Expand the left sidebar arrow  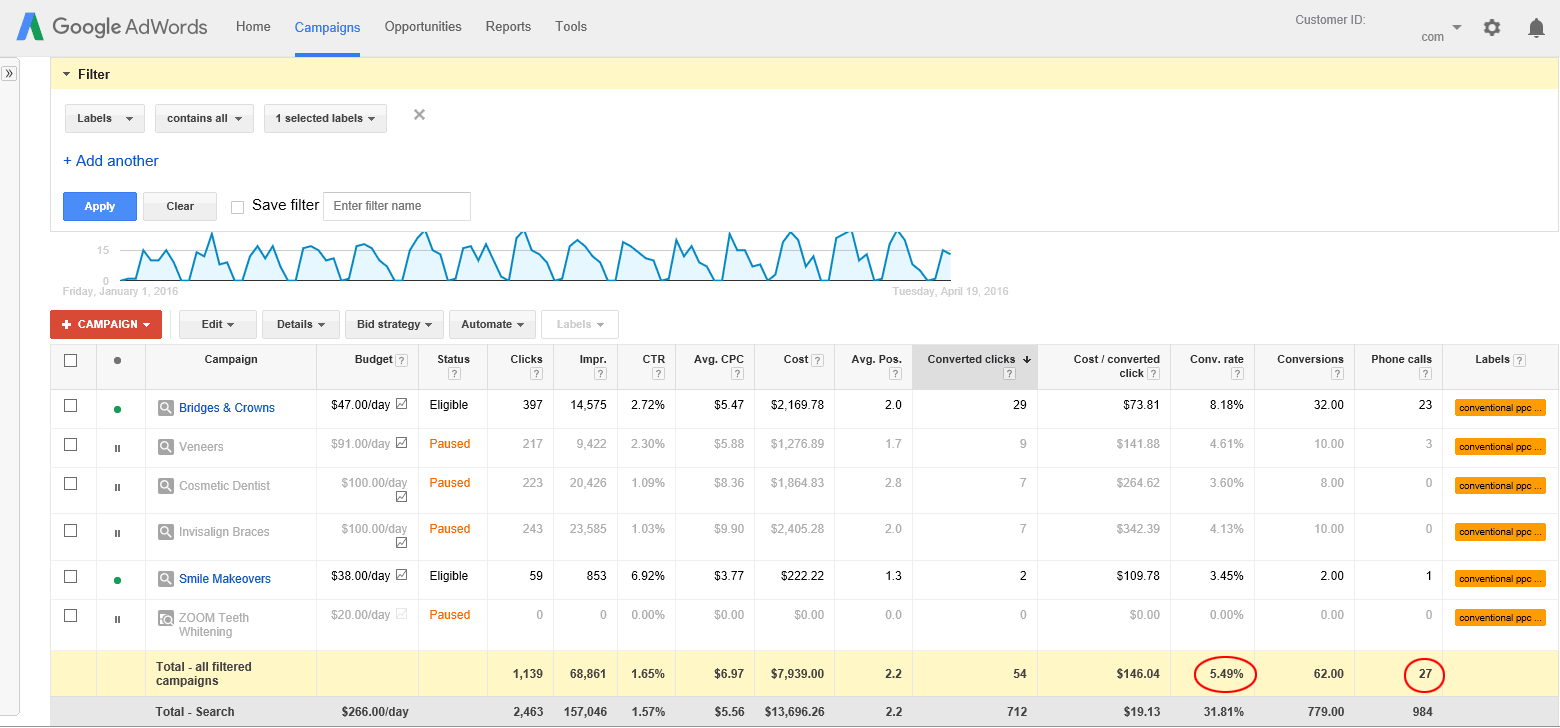[x=9, y=73]
